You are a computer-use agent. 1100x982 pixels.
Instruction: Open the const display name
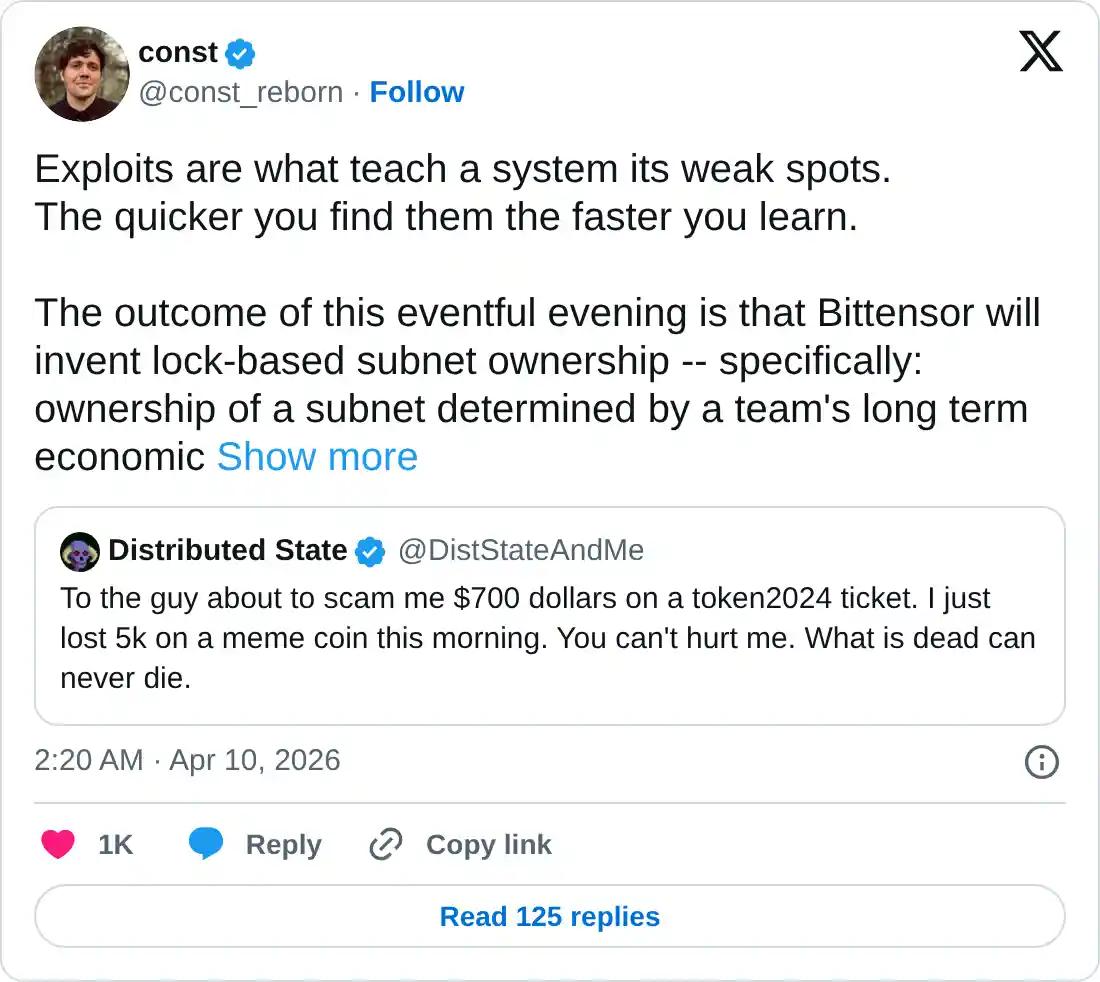pos(178,52)
